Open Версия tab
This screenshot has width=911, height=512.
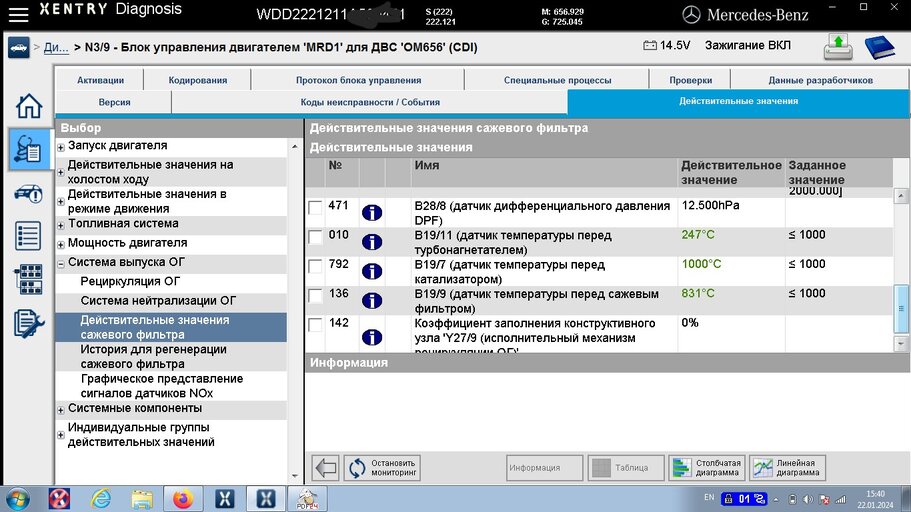pyautogui.click(x=114, y=102)
